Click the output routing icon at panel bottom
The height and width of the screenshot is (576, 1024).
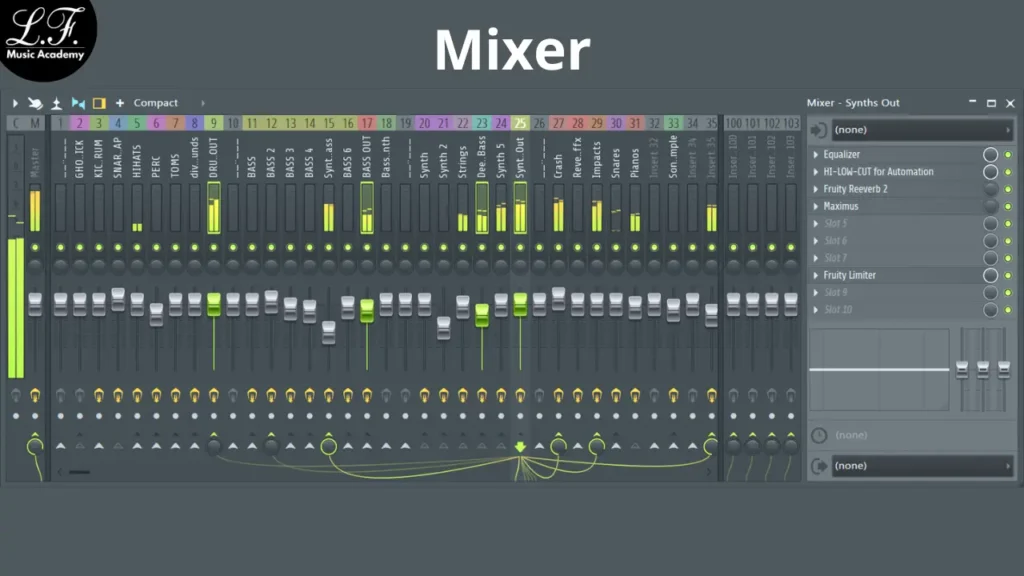click(819, 465)
